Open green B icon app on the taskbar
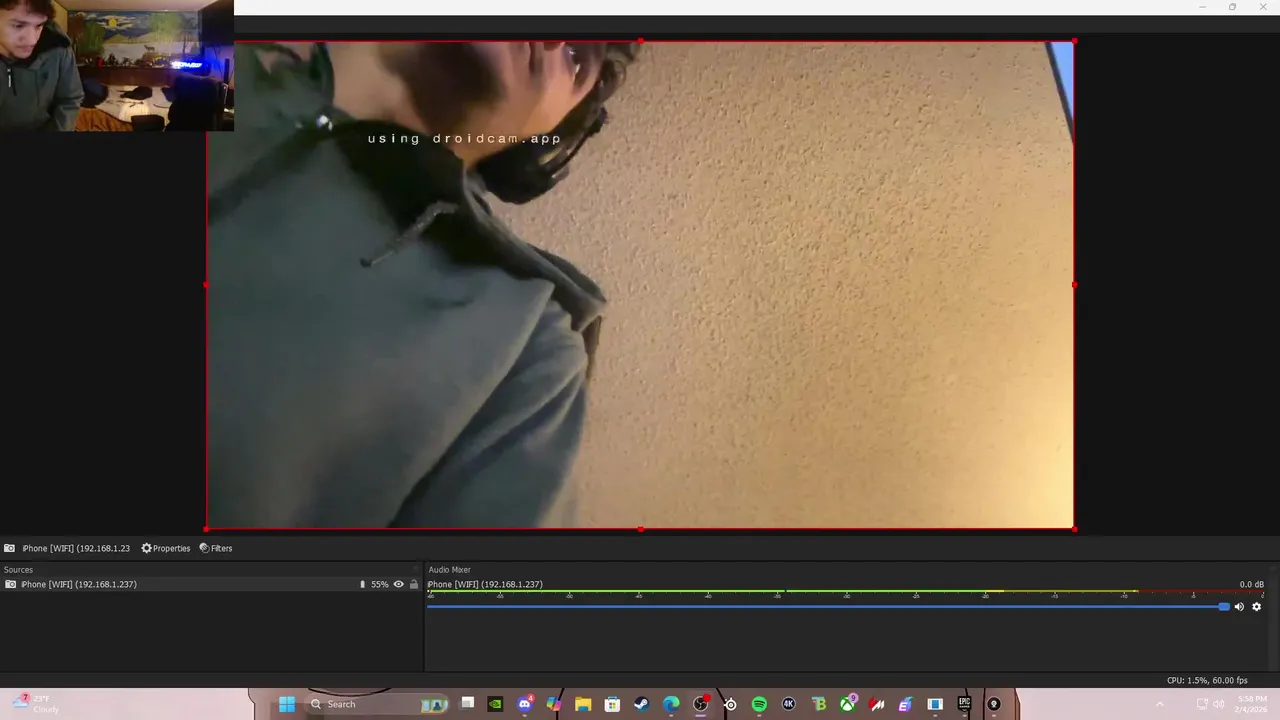 tap(818, 704)
